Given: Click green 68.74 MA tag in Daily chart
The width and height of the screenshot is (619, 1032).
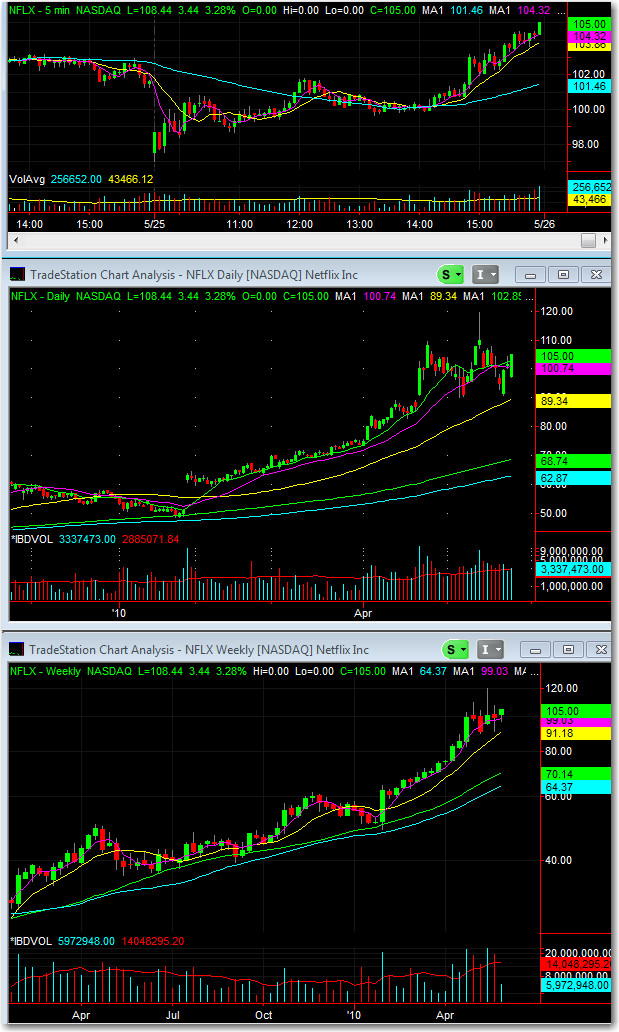Looking at the screenshot, I should pos(574,461).
